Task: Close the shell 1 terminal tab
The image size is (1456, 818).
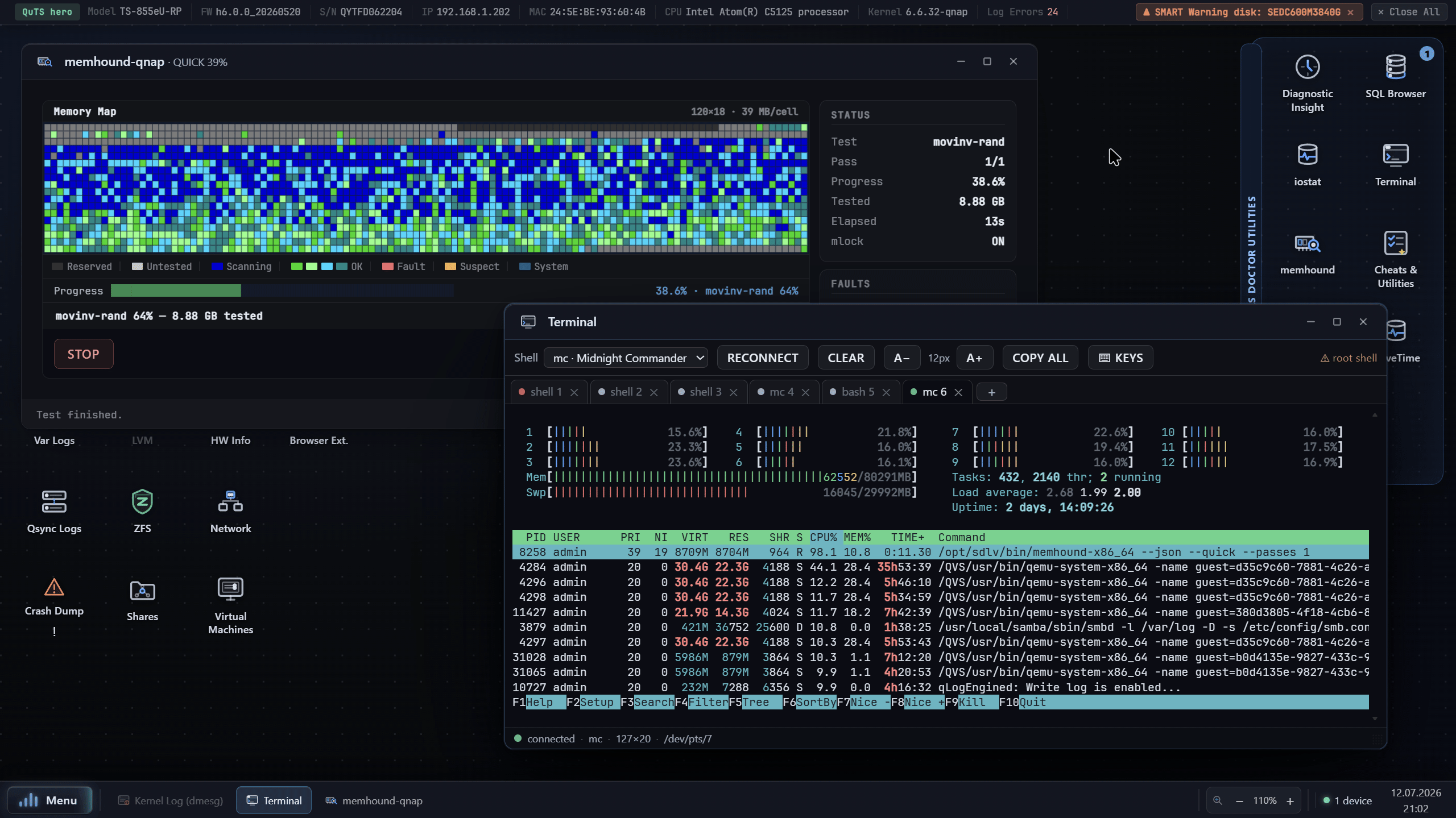Action: (x=574, y=392)
